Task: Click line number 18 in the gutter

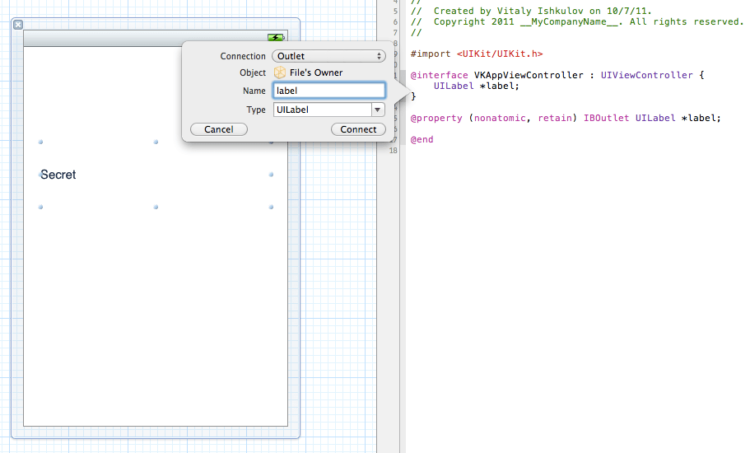Action: tap(393, 150)
